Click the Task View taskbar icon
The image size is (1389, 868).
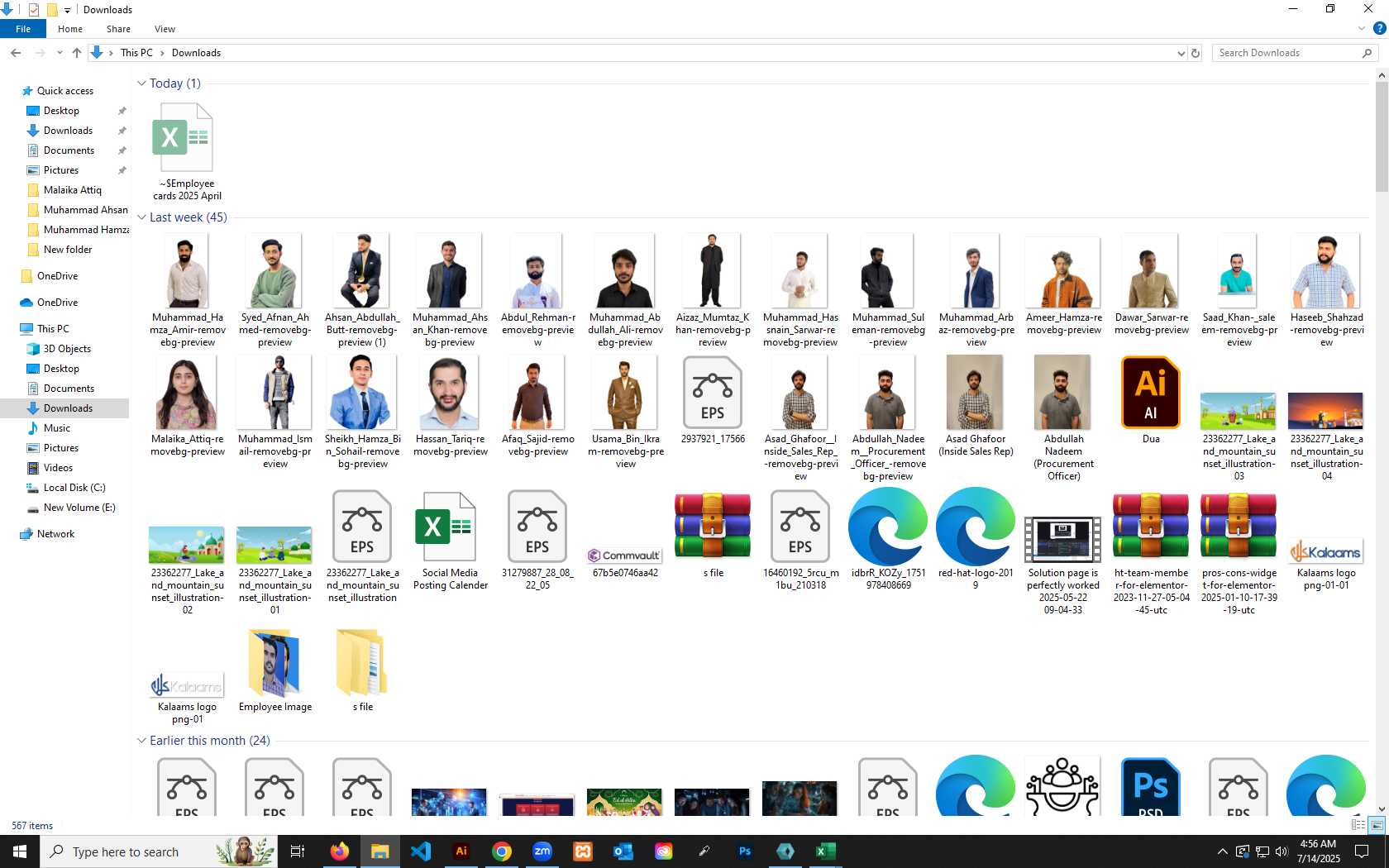click(x=298, y=851)
